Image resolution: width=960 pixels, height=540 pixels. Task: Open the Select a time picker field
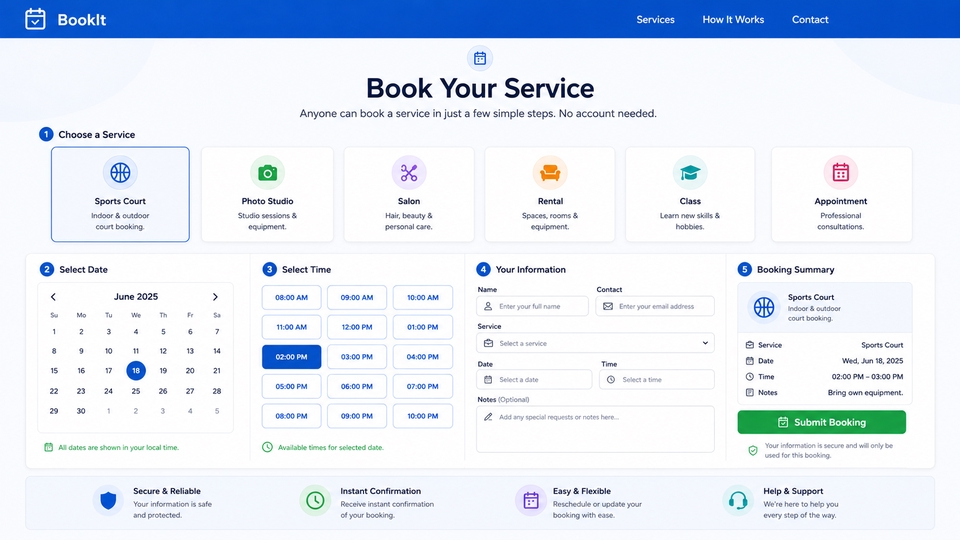(x=657, y=380)
